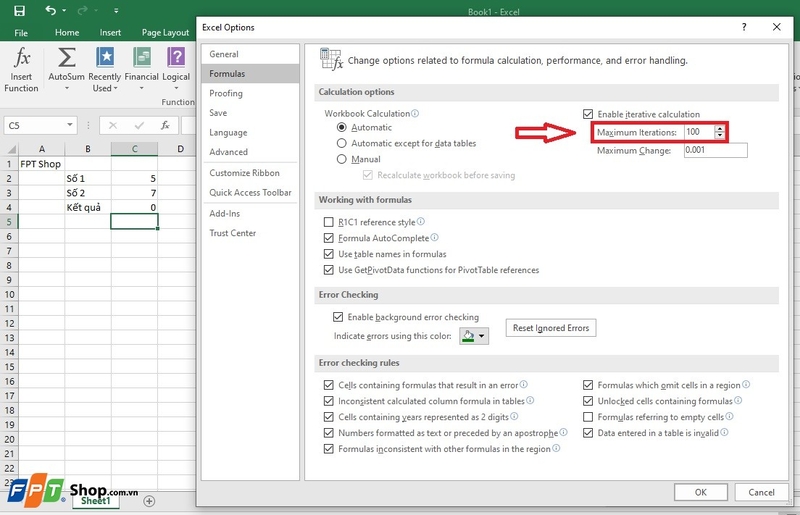Toggle Use table names in formulas checkbox
800x515 pixels.
pyautogui.click(x=329, y=254)
